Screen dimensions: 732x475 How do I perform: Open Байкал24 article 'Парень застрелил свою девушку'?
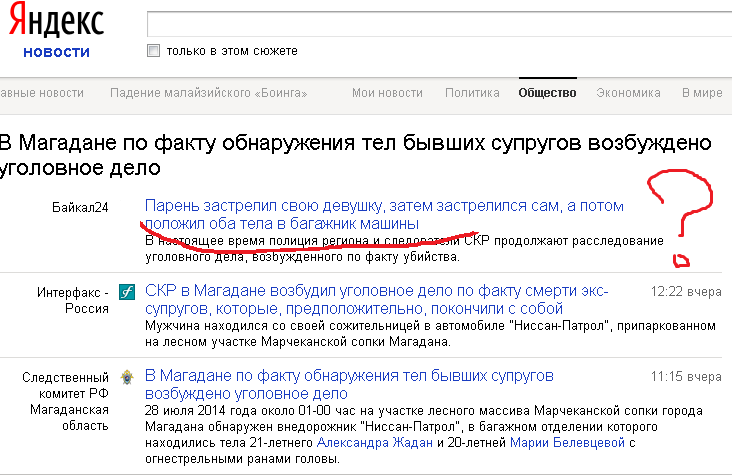point(384,215)
